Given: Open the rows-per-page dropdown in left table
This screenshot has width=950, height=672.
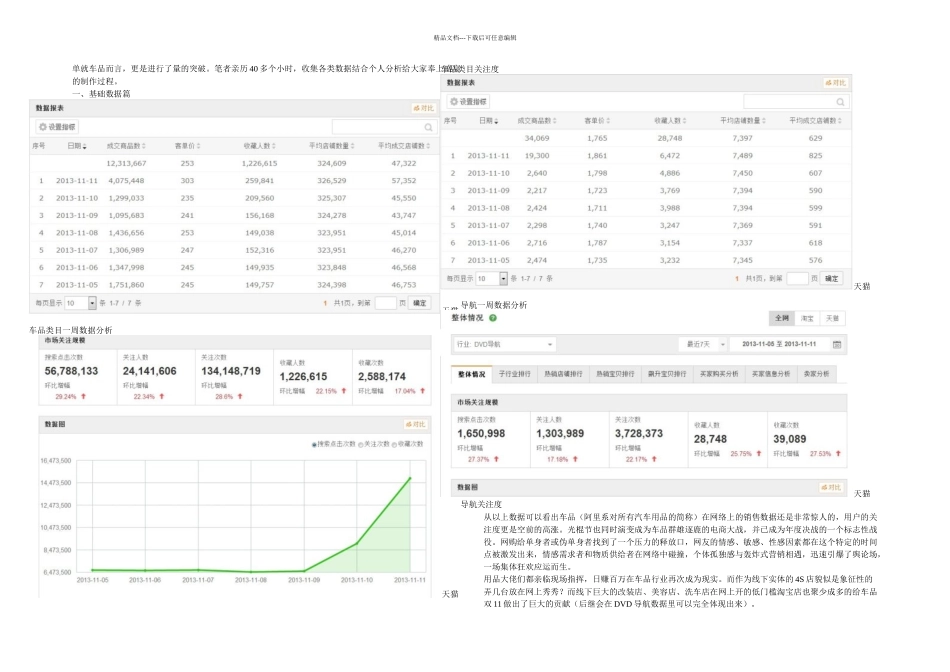Looking at the screenshot, I should click(92, 302).
